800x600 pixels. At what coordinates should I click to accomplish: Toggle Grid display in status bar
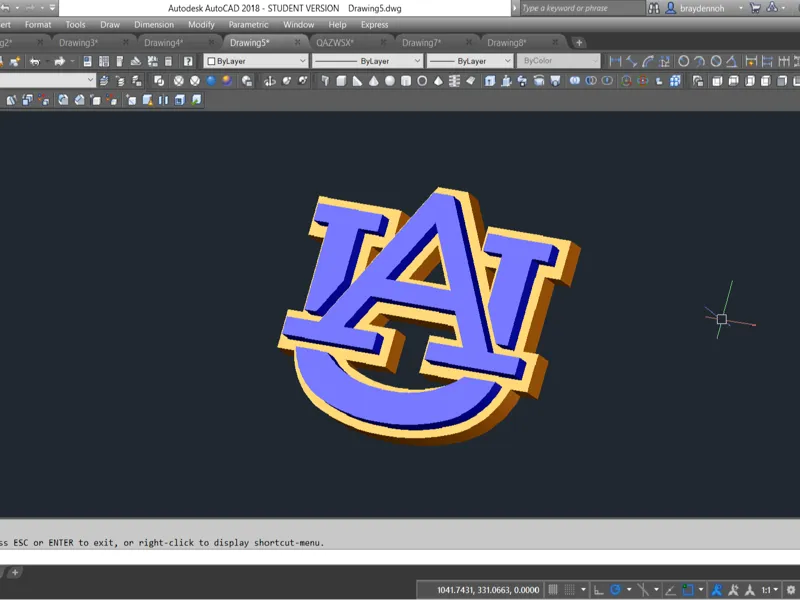coord(553,590)
